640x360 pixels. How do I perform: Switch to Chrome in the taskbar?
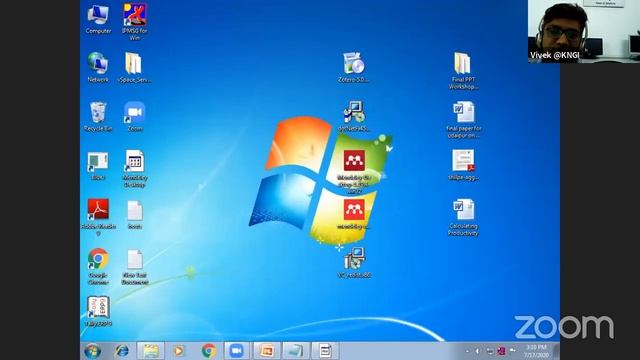point(209,351)
